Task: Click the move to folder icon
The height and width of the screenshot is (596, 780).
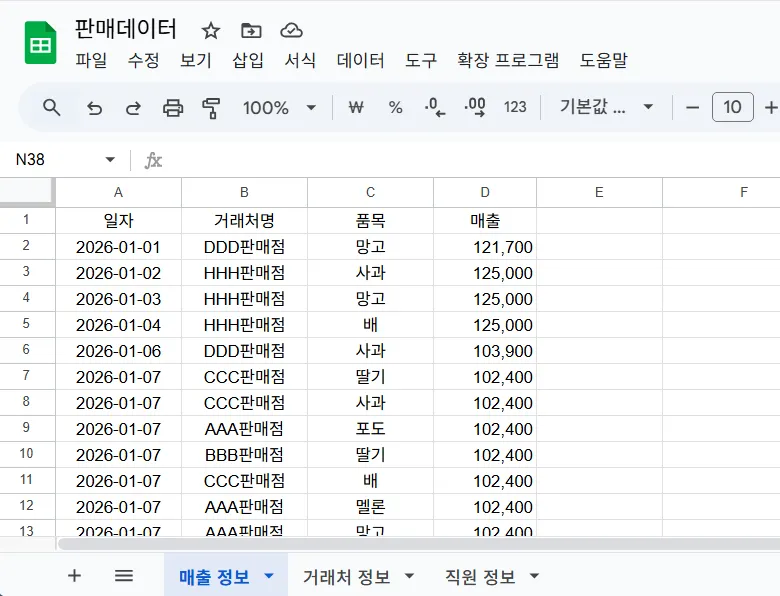Action: point(251,31)
